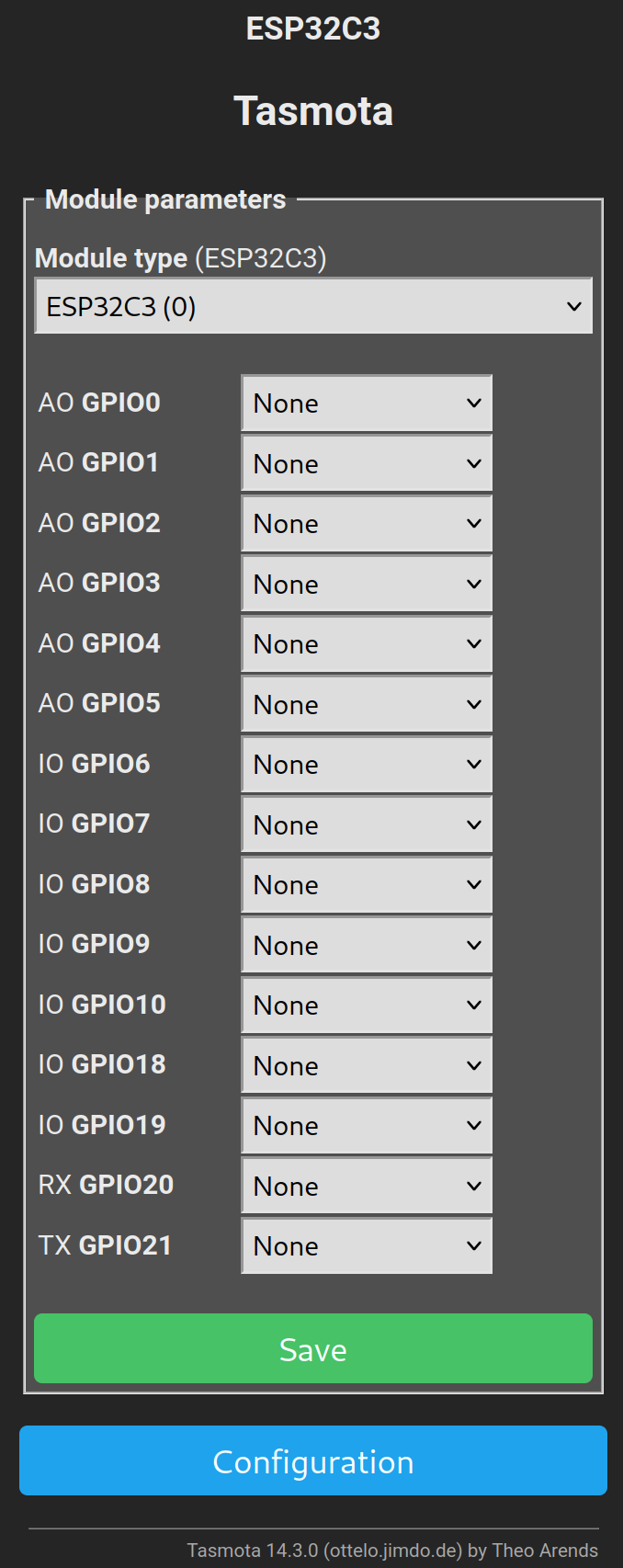623x1568 pixels.
Task: Expand the GPIO7 function list
Action: pos(367,824)
